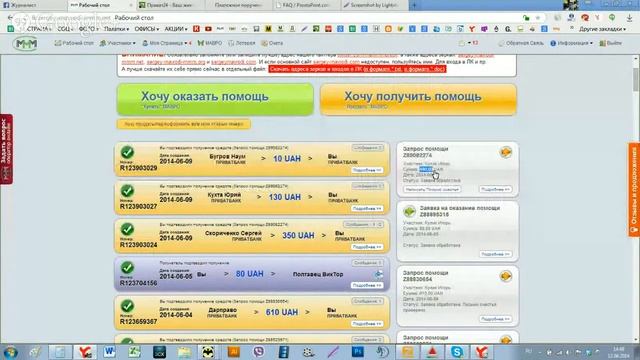Click the green checkmark on order R123903029
Viewport: 640px width, 360px height.
click(127, 153)
